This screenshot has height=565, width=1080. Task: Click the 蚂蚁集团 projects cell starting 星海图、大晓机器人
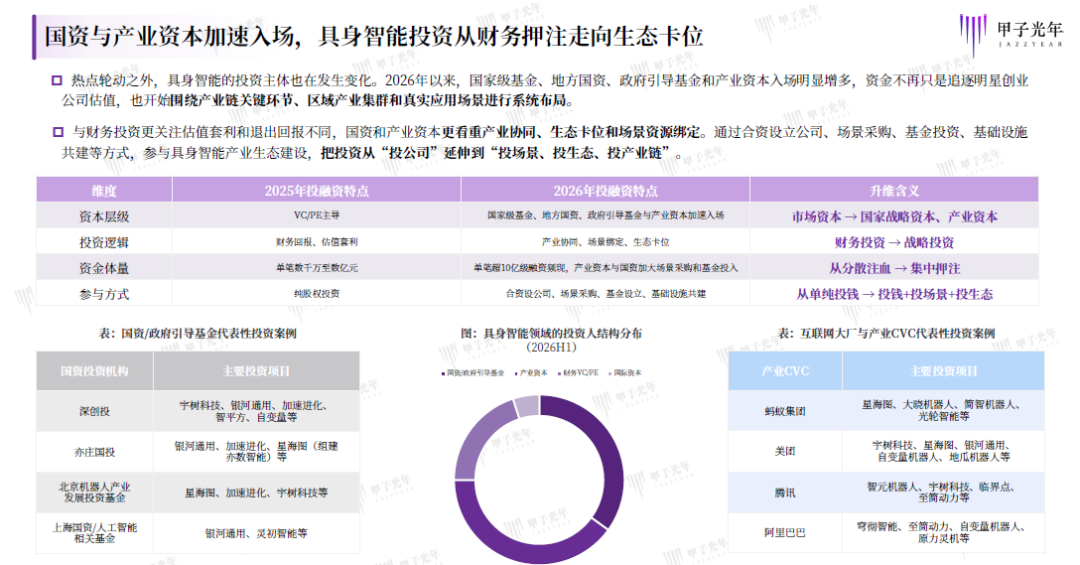(x=944, y=411)
